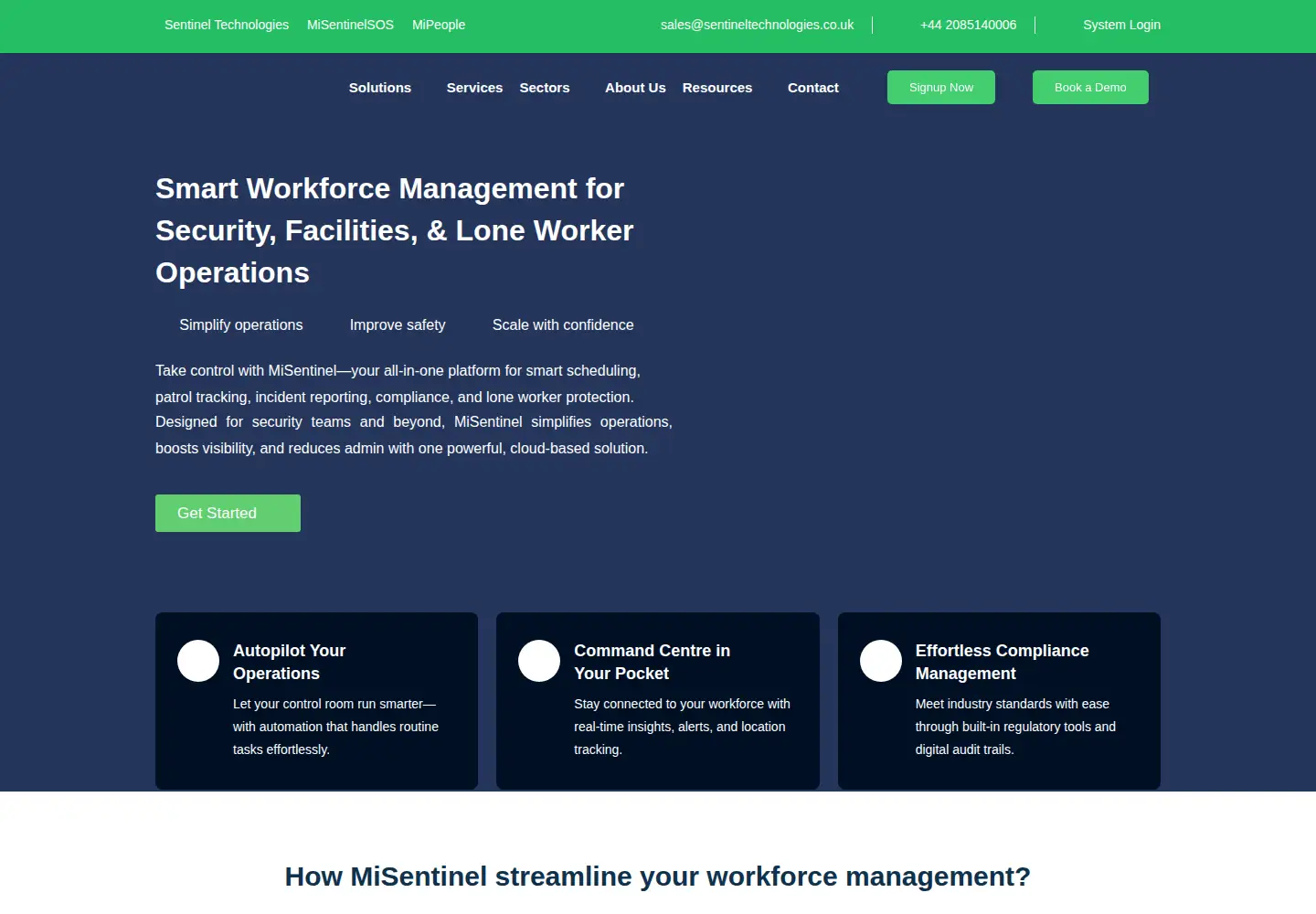The image size is (1316, 914).
Task: Click the Command Centre in Your Pocket icon
Action: (539, 661)
